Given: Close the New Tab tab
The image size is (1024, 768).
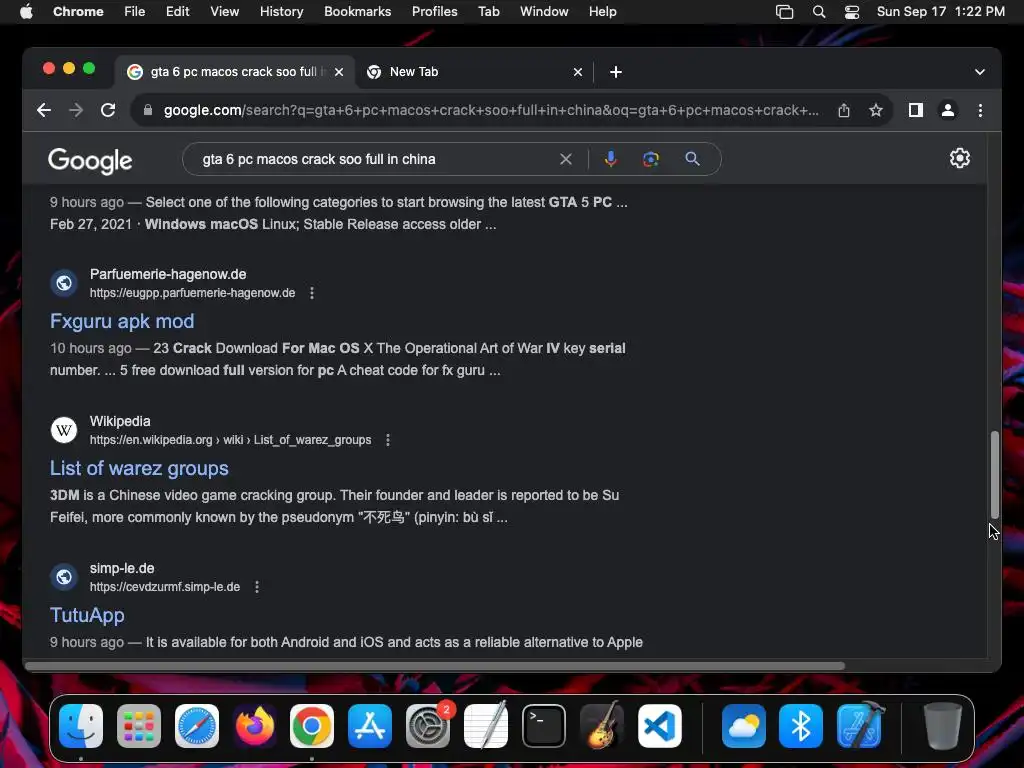Looking at the screenshot, I should [577, 72].
